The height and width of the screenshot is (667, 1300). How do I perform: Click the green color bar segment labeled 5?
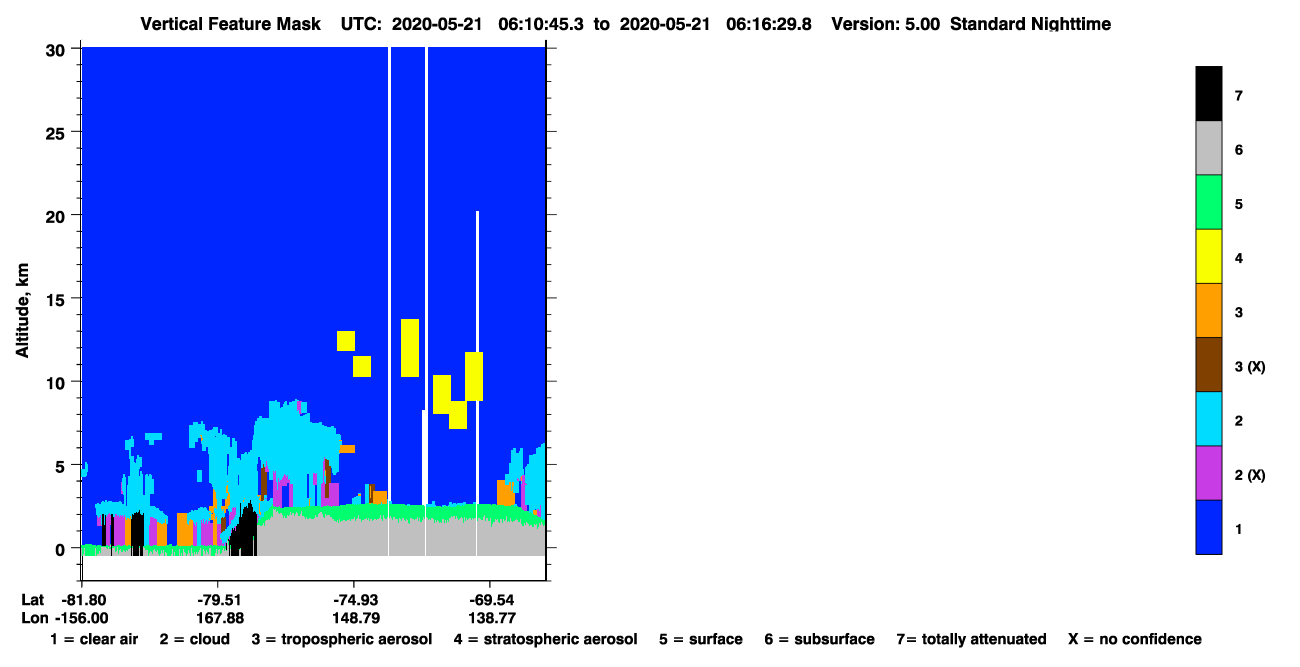point(1208,202)
